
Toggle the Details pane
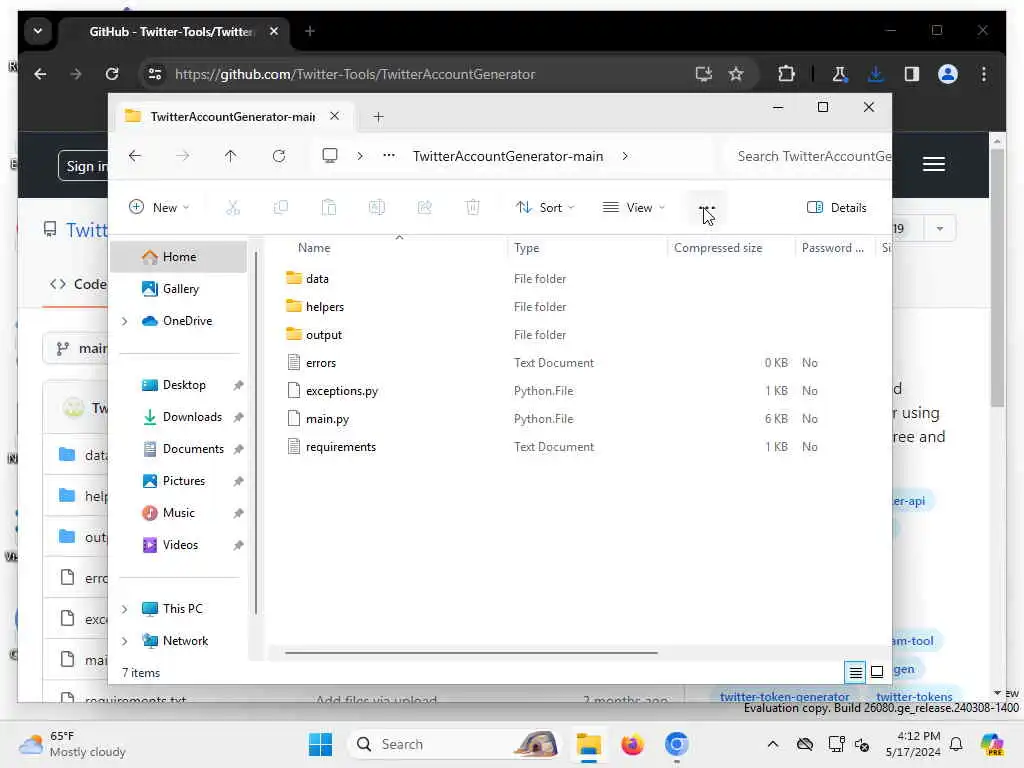tap(837, 208)
